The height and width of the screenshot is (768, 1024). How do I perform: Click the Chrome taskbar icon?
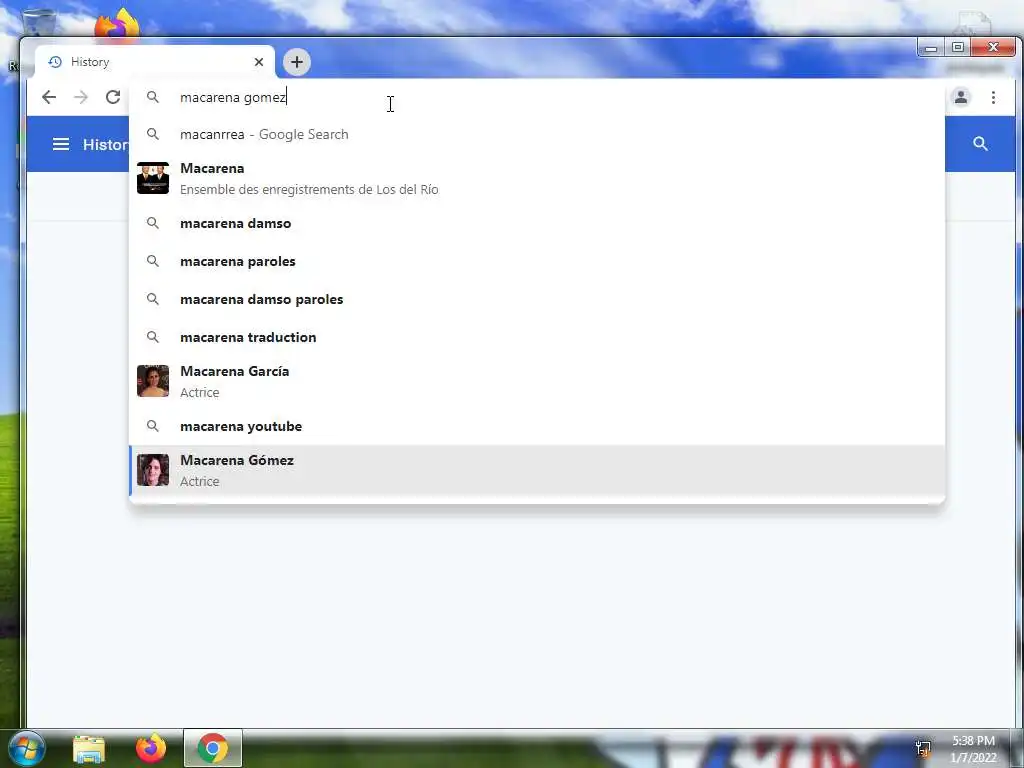[213, 748]
